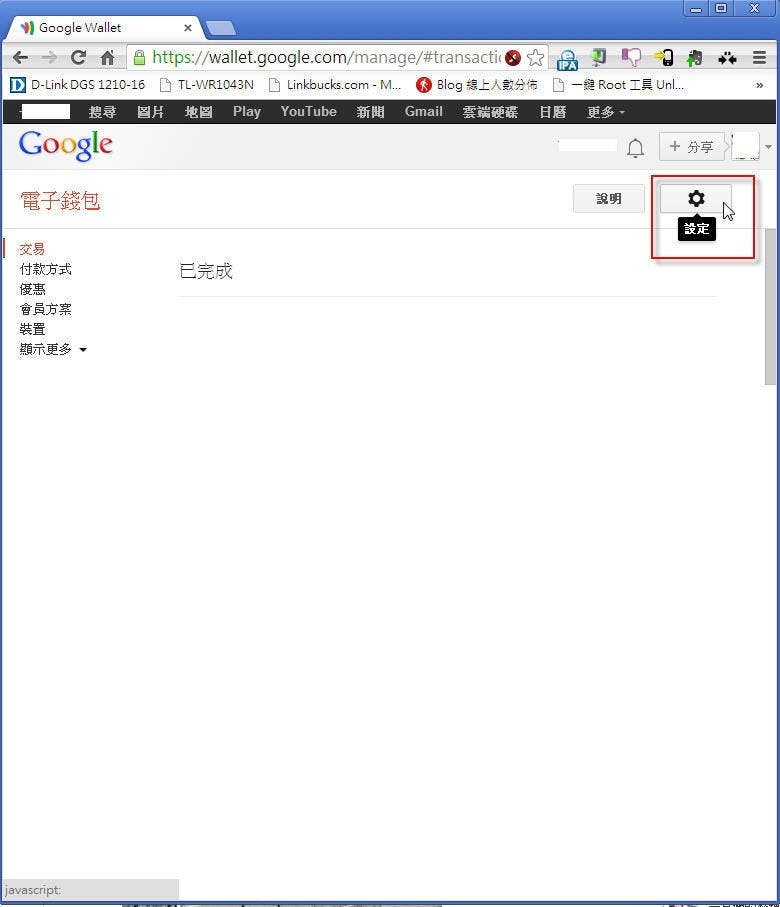
Task: Select 交易 in the sidebar
Action: 32,249
